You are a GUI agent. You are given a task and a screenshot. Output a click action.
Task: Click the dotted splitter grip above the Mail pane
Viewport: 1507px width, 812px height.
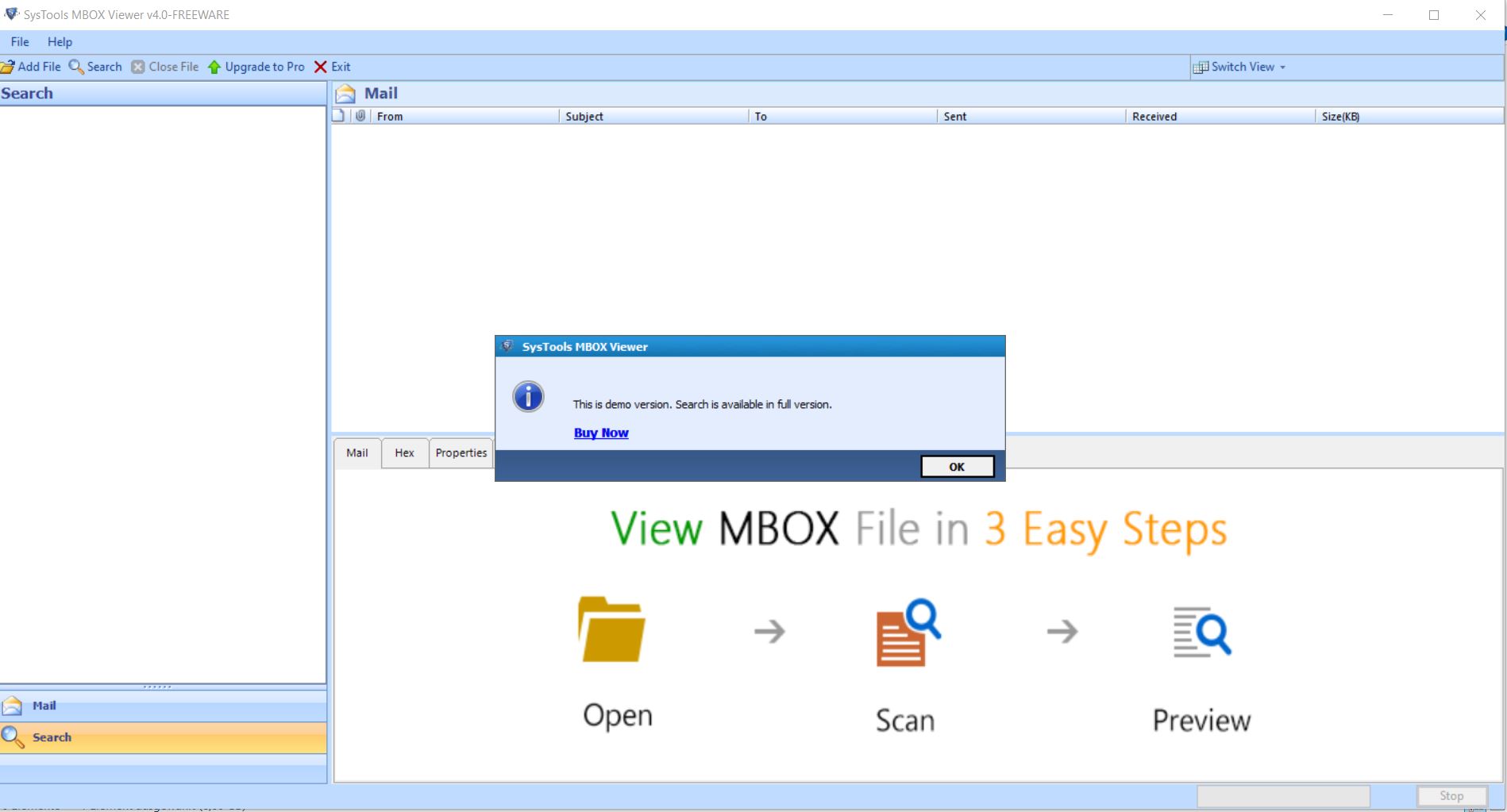tap(157, 687)
